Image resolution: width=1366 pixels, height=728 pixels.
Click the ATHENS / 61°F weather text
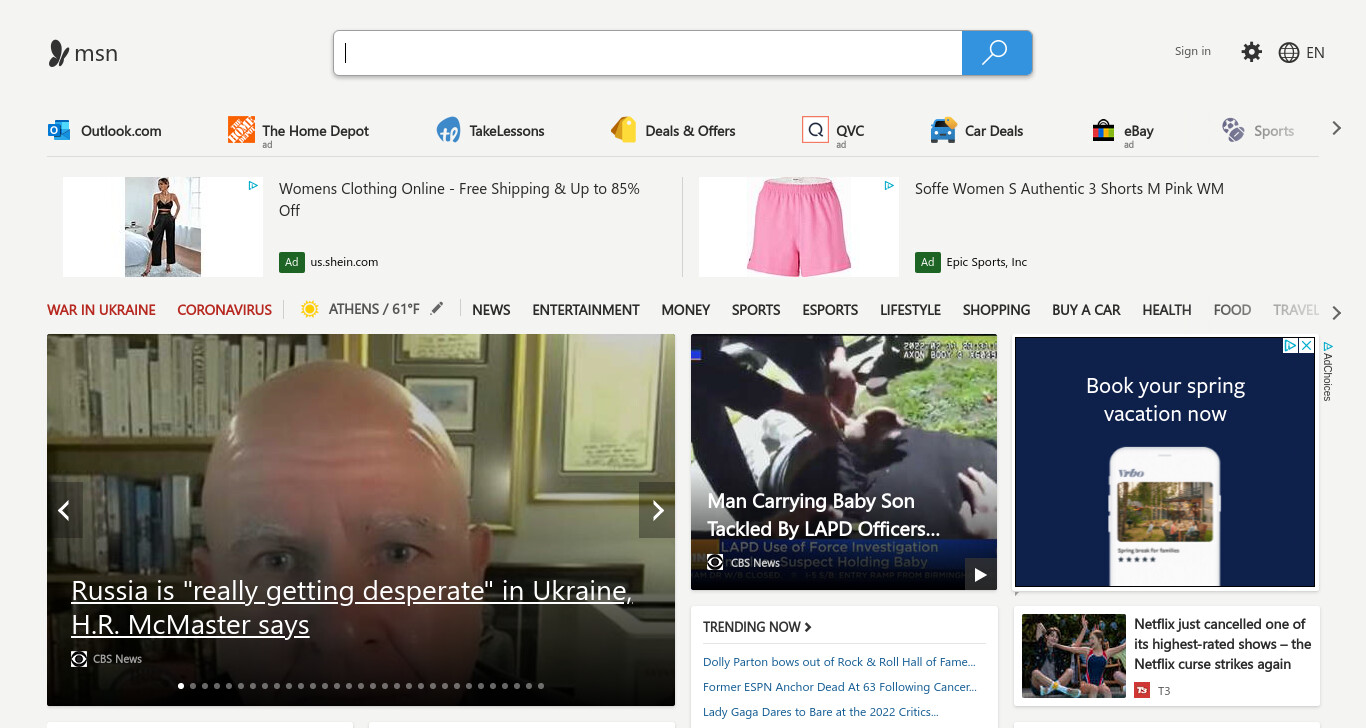[374, 309]
